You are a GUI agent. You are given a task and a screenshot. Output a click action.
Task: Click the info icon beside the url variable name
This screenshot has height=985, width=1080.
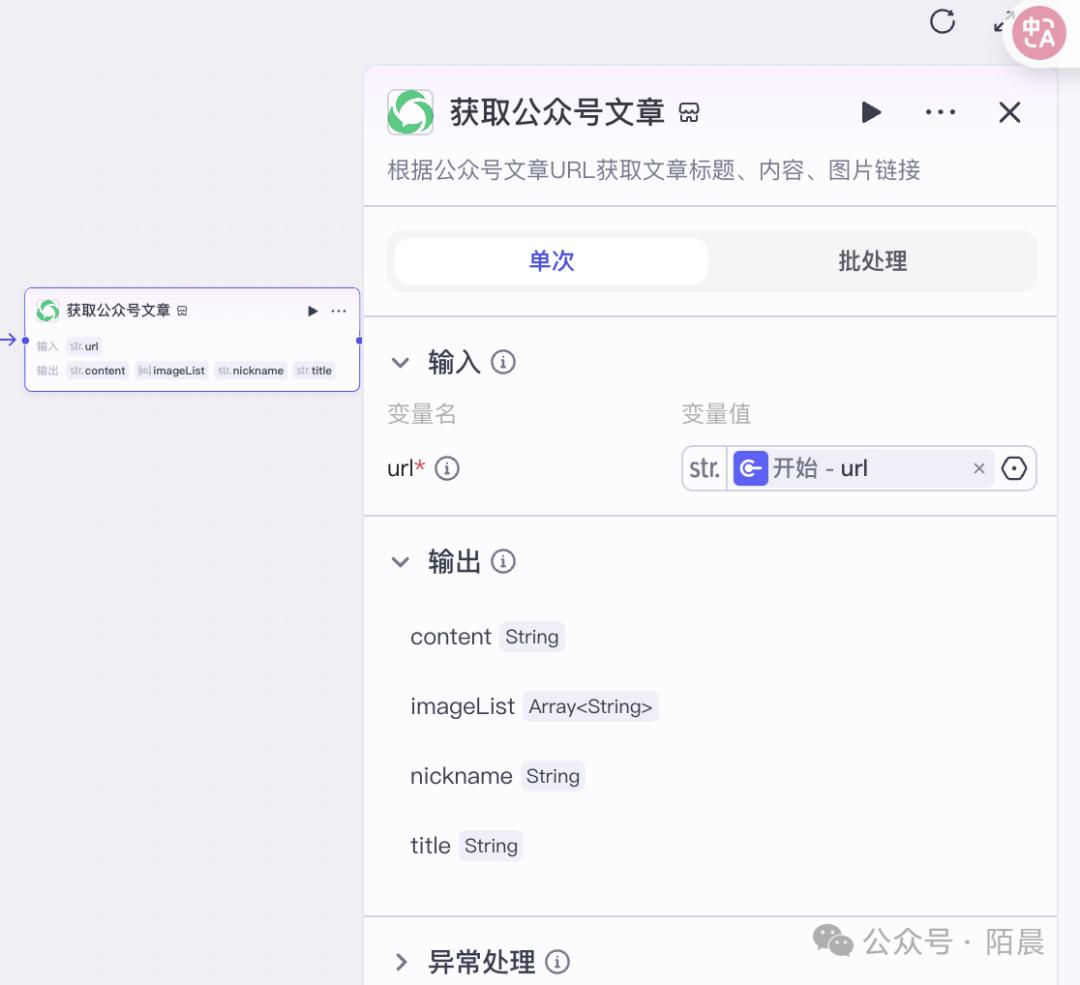pos(447,468)
